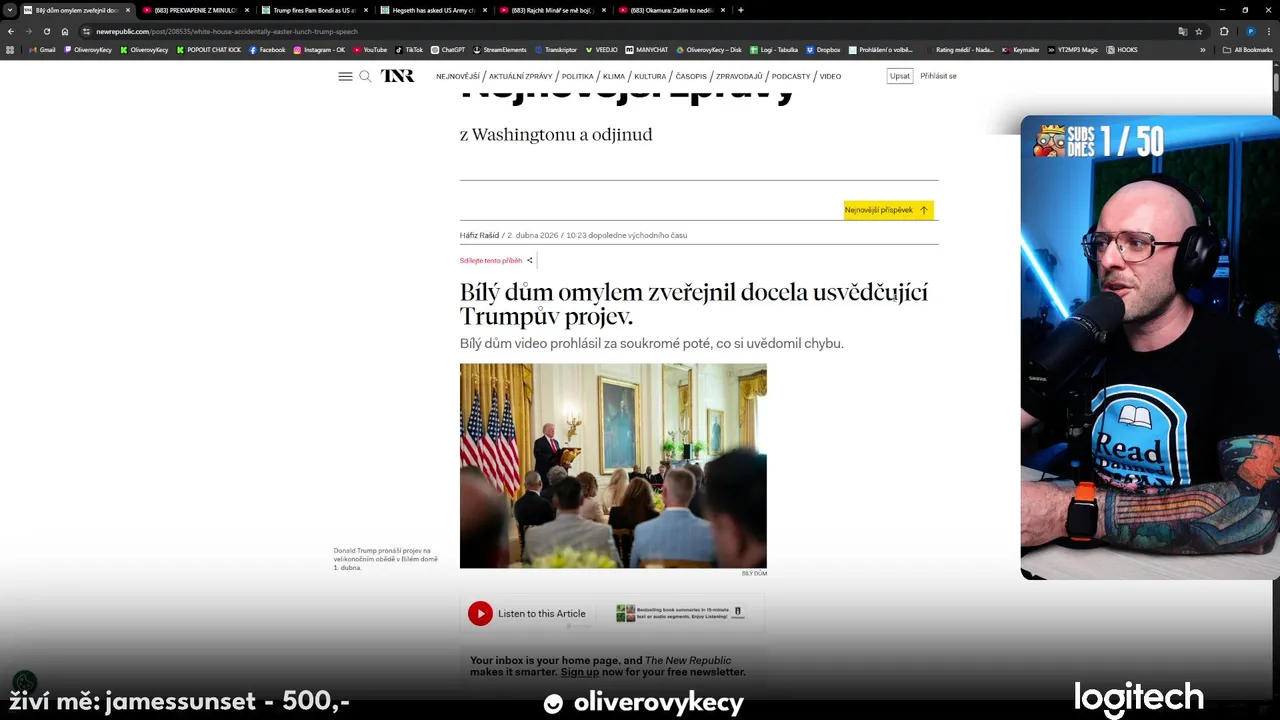Open the POLITIKA section
1280x720 pixels.
click(x=578, y=76)
